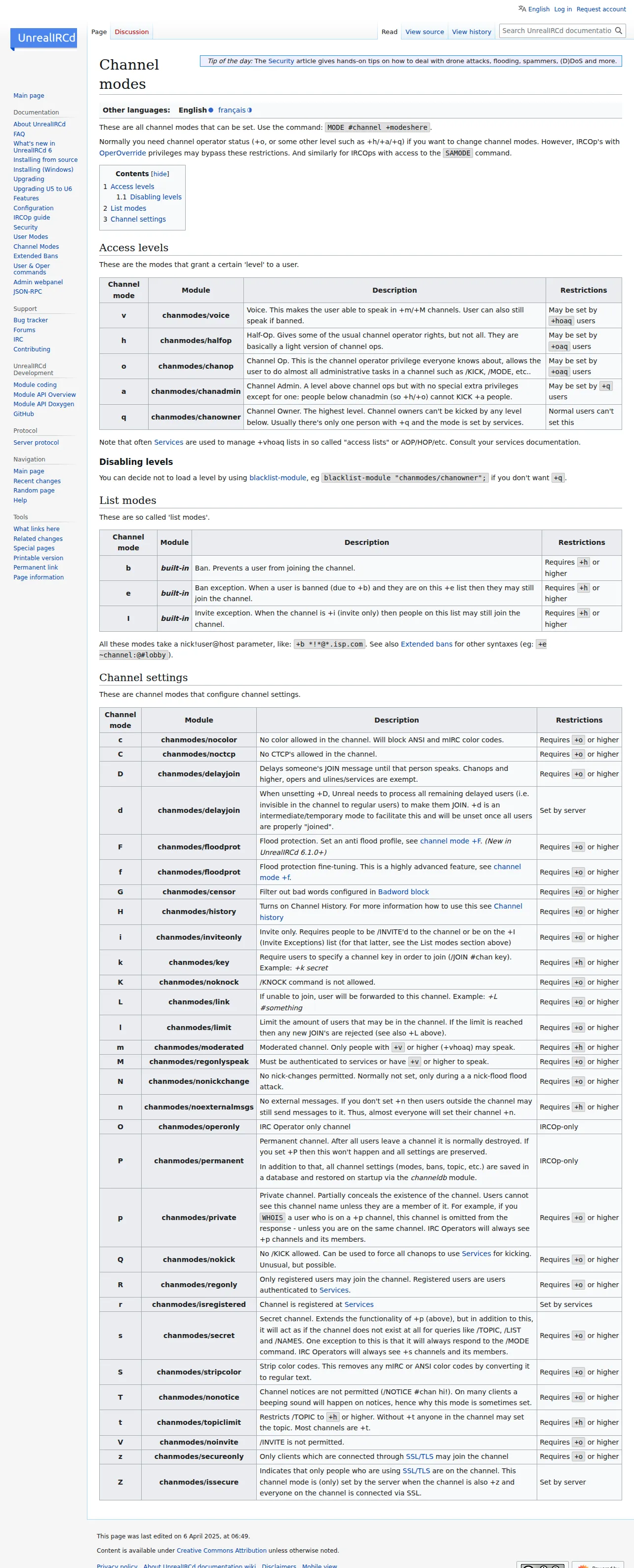Open the OperOverride link
Viewport: 634px width, 1568px height.
tap(122, 153)
